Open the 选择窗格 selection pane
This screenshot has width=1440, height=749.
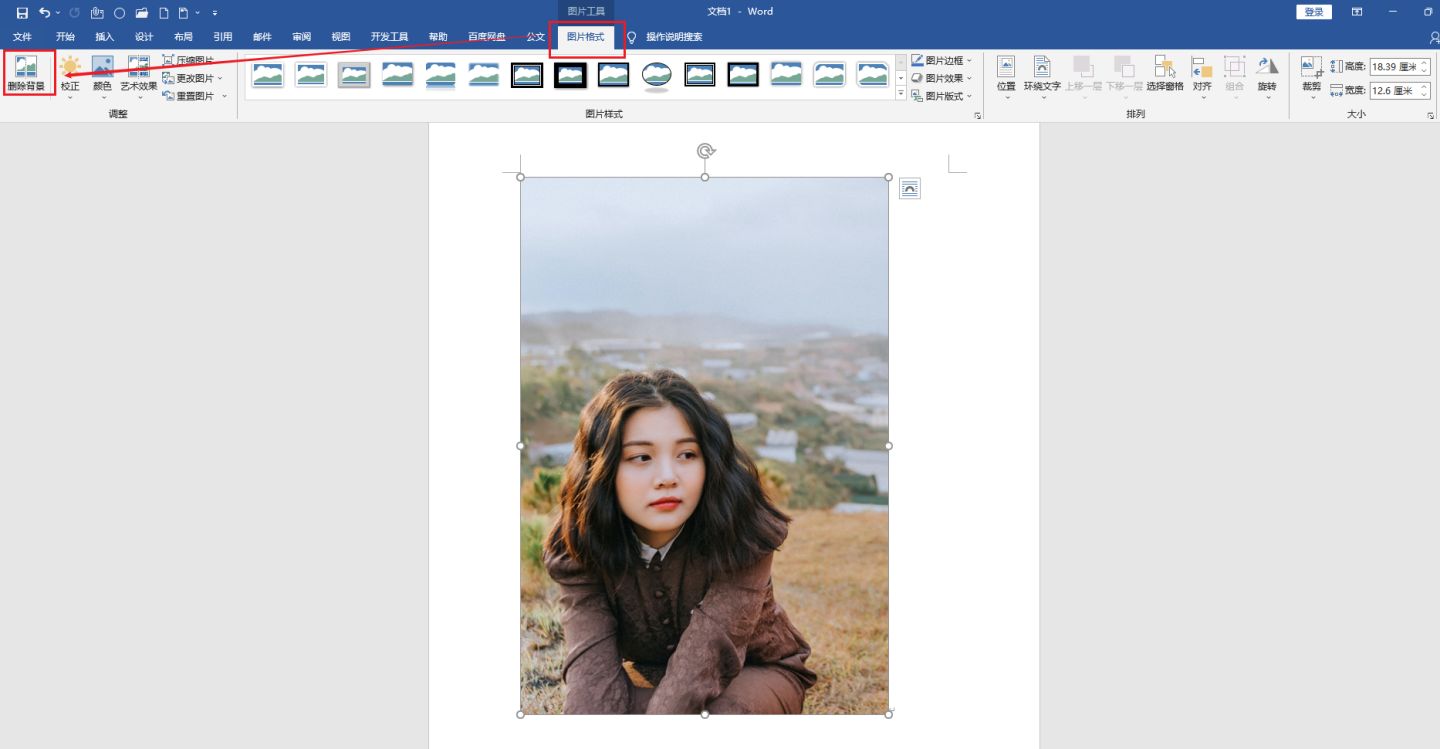(x=1165, y=74)
